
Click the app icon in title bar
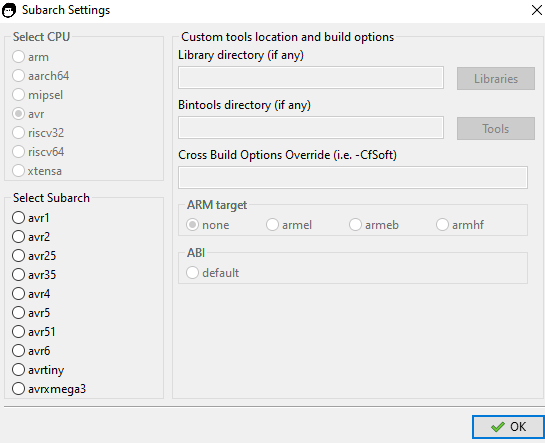coord(9,10)
